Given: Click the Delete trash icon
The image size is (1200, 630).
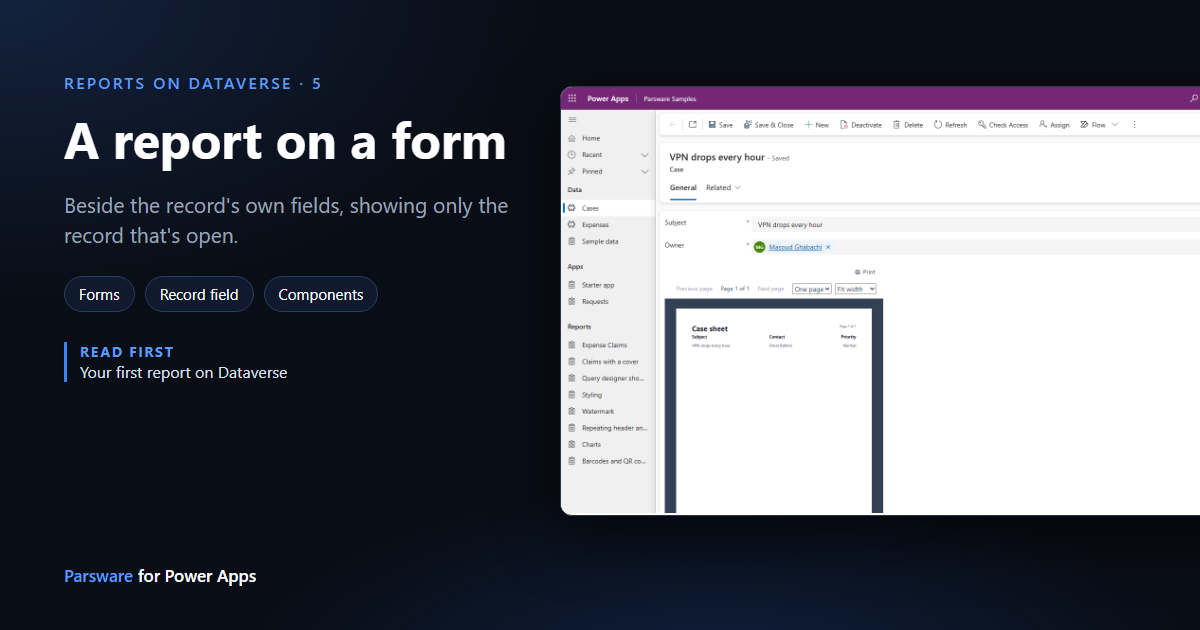Looking at the screenshot, I should coord(897,125).
